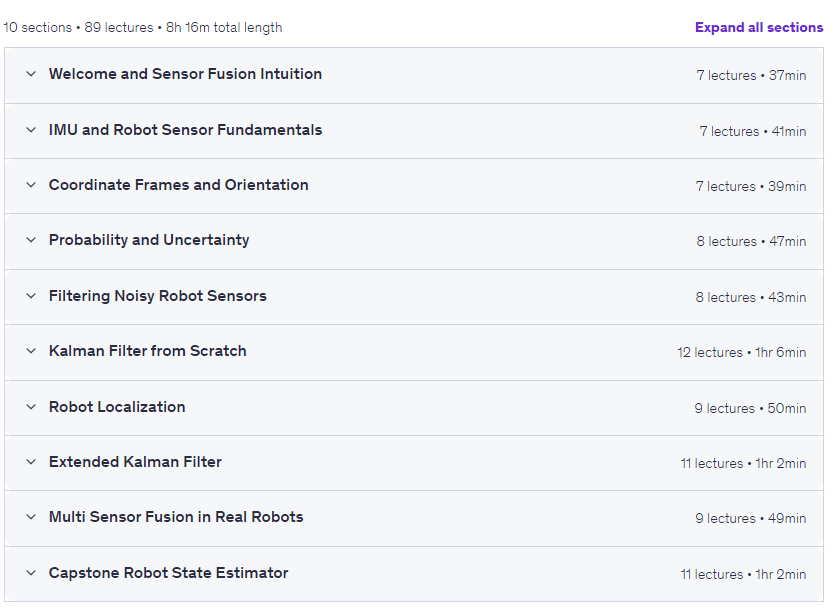838x612 pixels.
Task: Click the 9 lectures • 50min text
Action: 750,408
